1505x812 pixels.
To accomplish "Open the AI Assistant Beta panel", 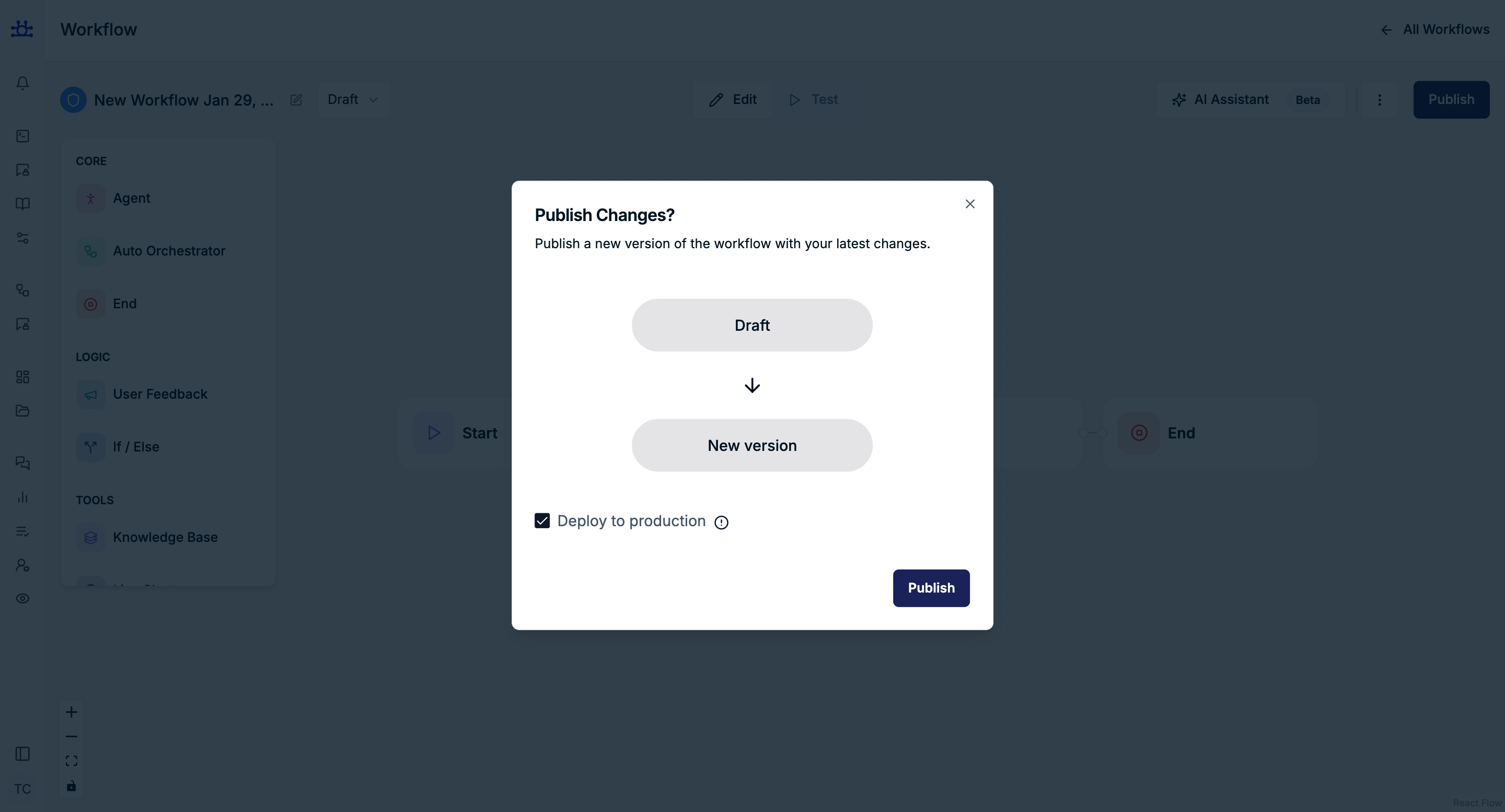I will [1251, 100].
